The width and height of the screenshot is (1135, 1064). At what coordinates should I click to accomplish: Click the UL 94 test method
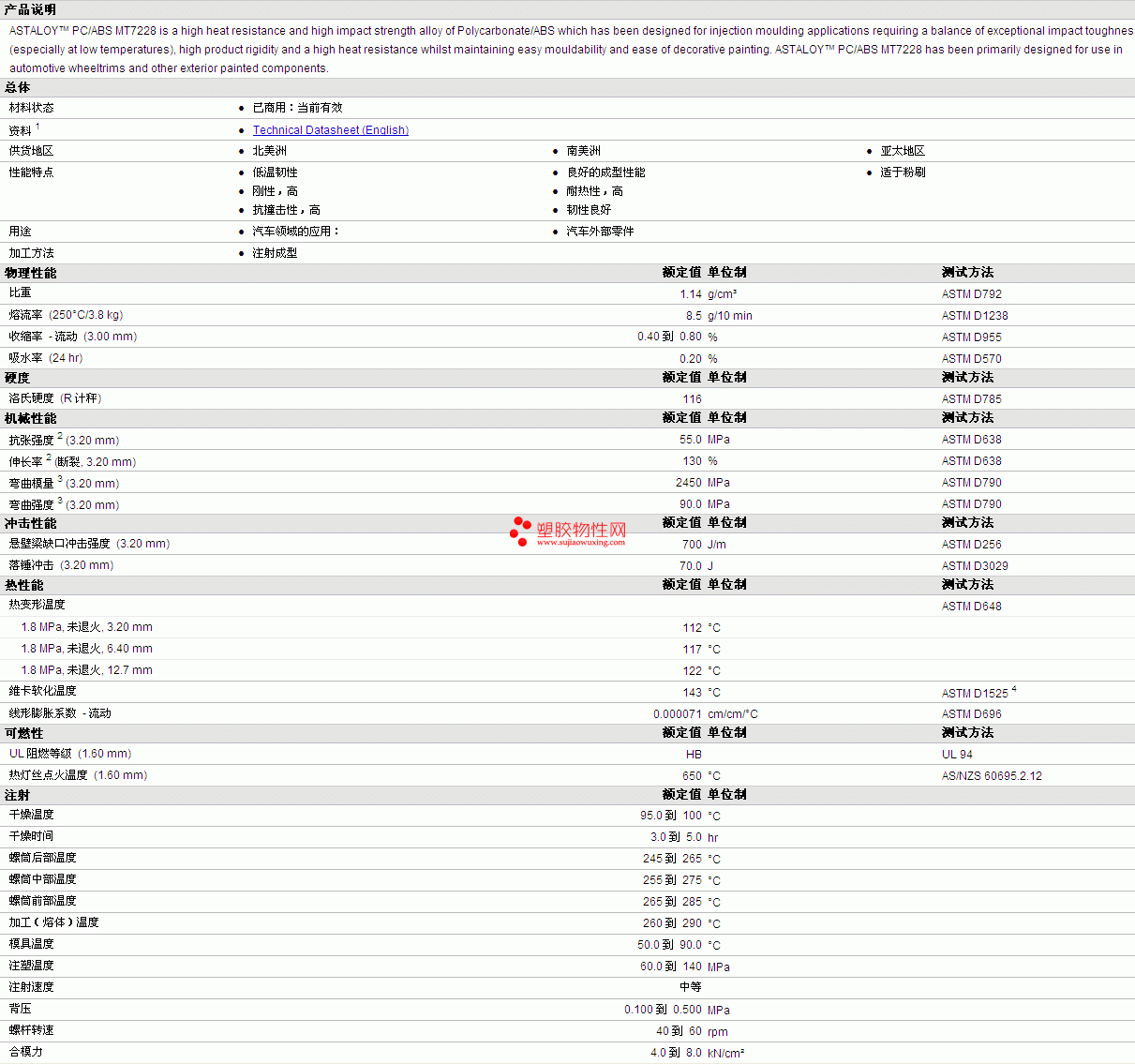click(957, 755)
